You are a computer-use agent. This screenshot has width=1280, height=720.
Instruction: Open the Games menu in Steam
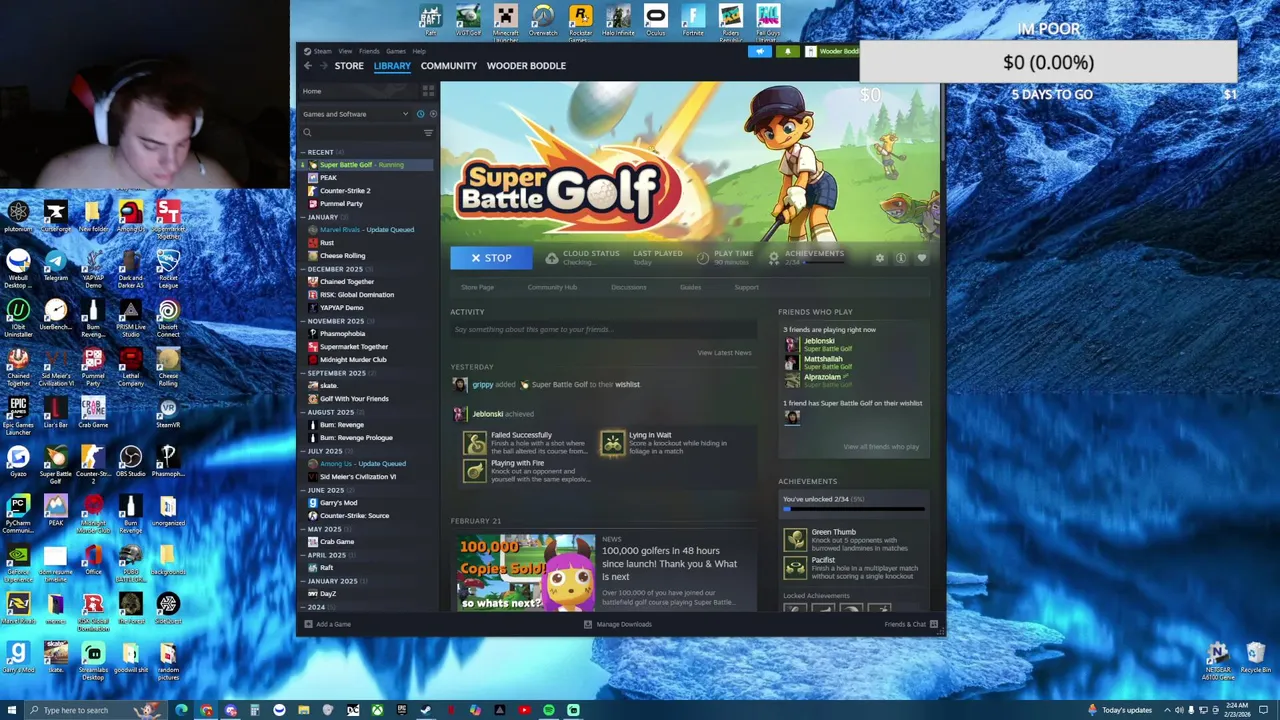click(396, 51)
